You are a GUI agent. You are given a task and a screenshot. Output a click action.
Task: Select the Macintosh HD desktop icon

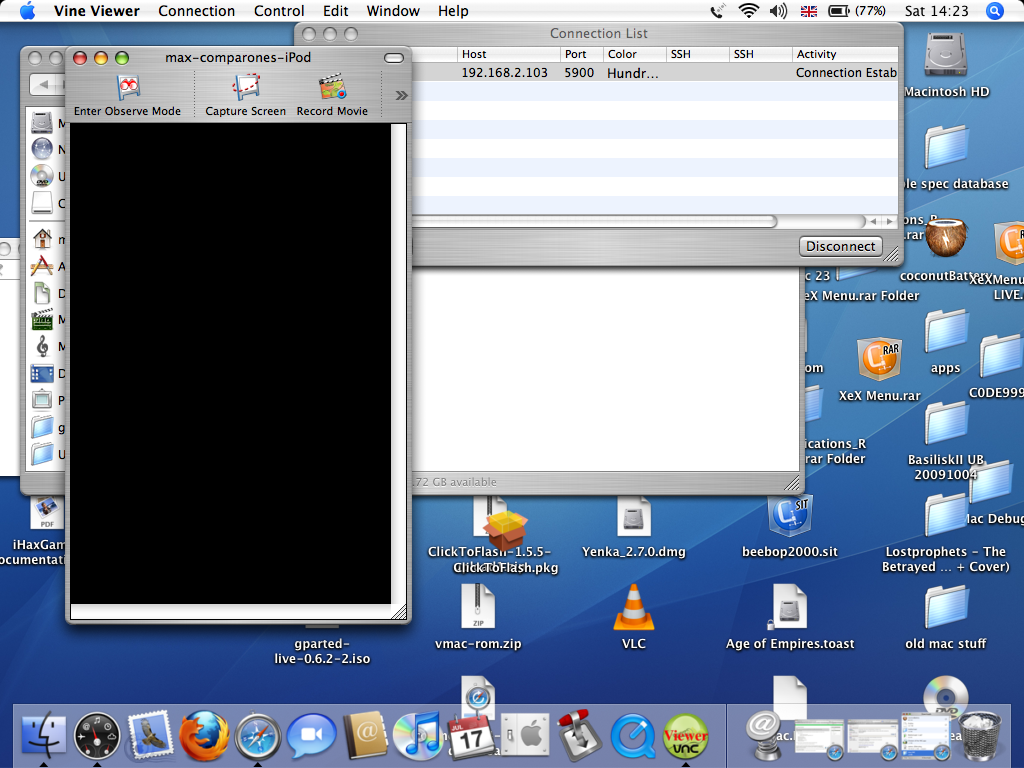(x=945, y=55)
